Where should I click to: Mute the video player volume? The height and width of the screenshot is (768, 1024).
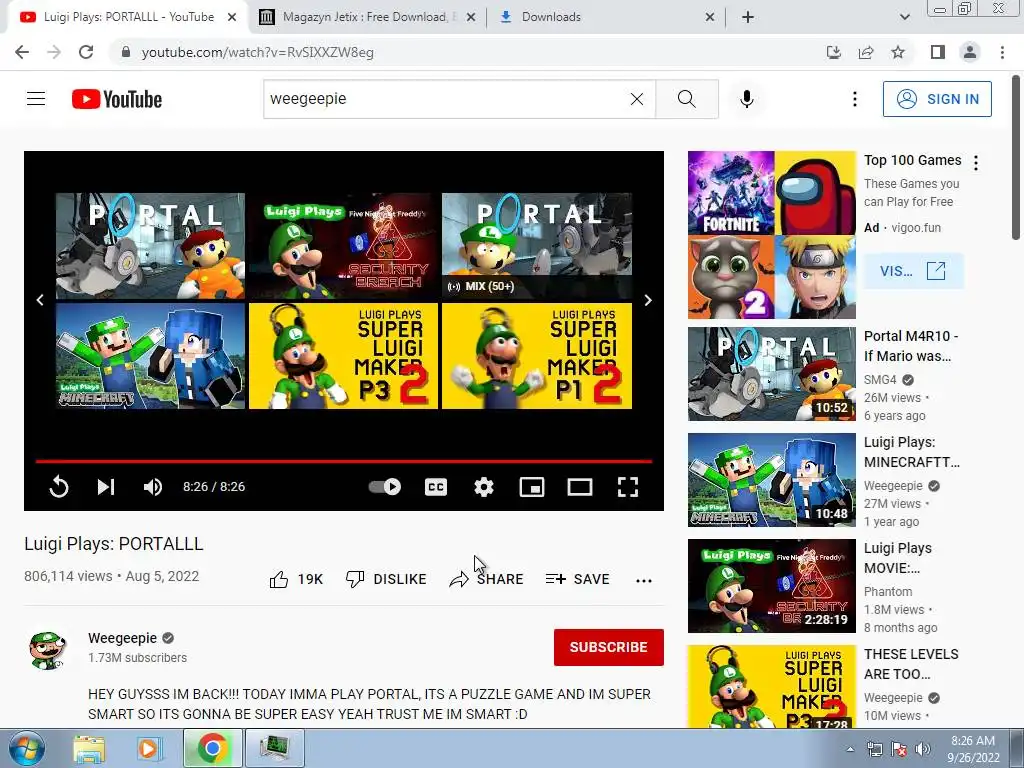tap(153, 487)
